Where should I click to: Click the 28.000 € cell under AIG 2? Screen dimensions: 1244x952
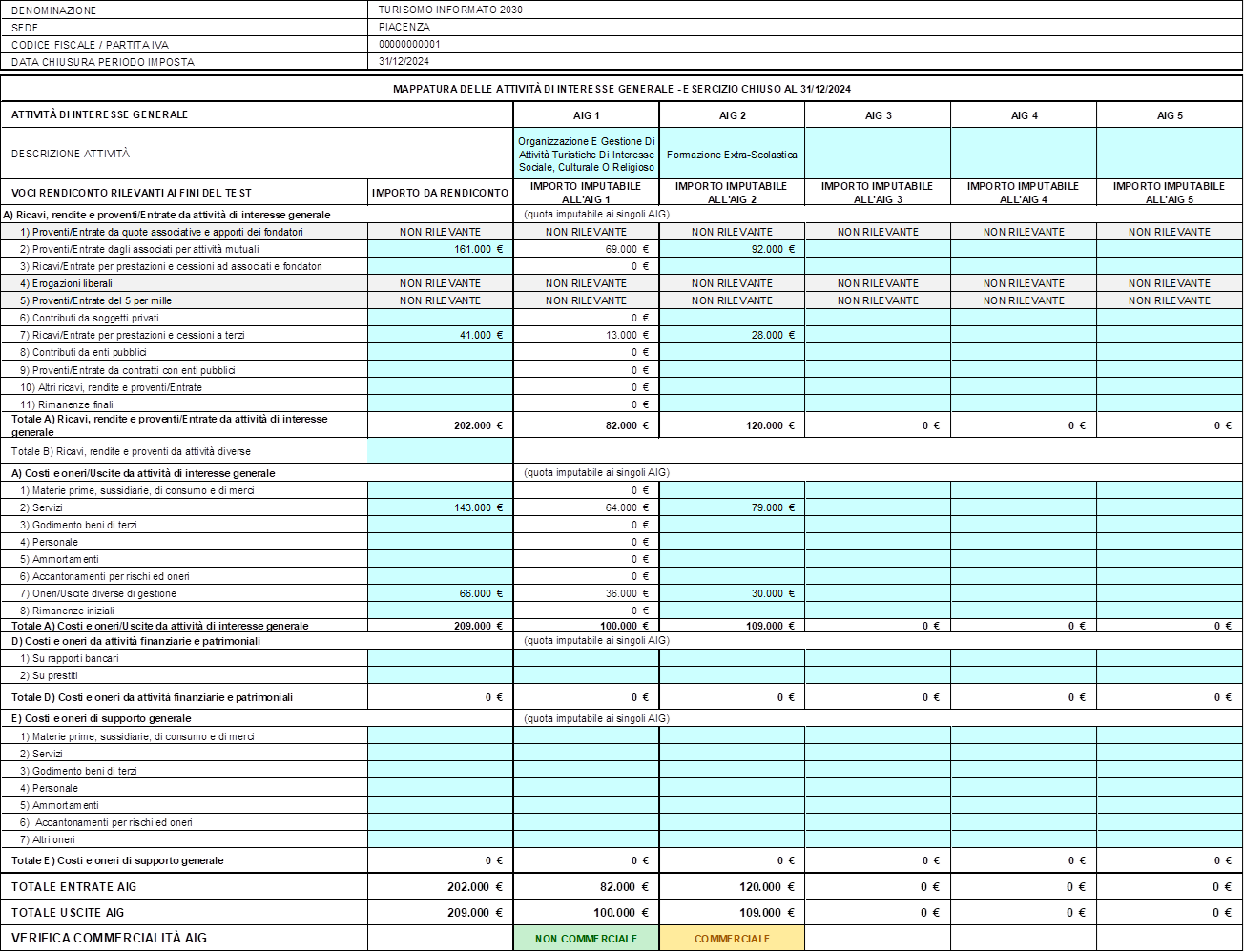(732, 335)
